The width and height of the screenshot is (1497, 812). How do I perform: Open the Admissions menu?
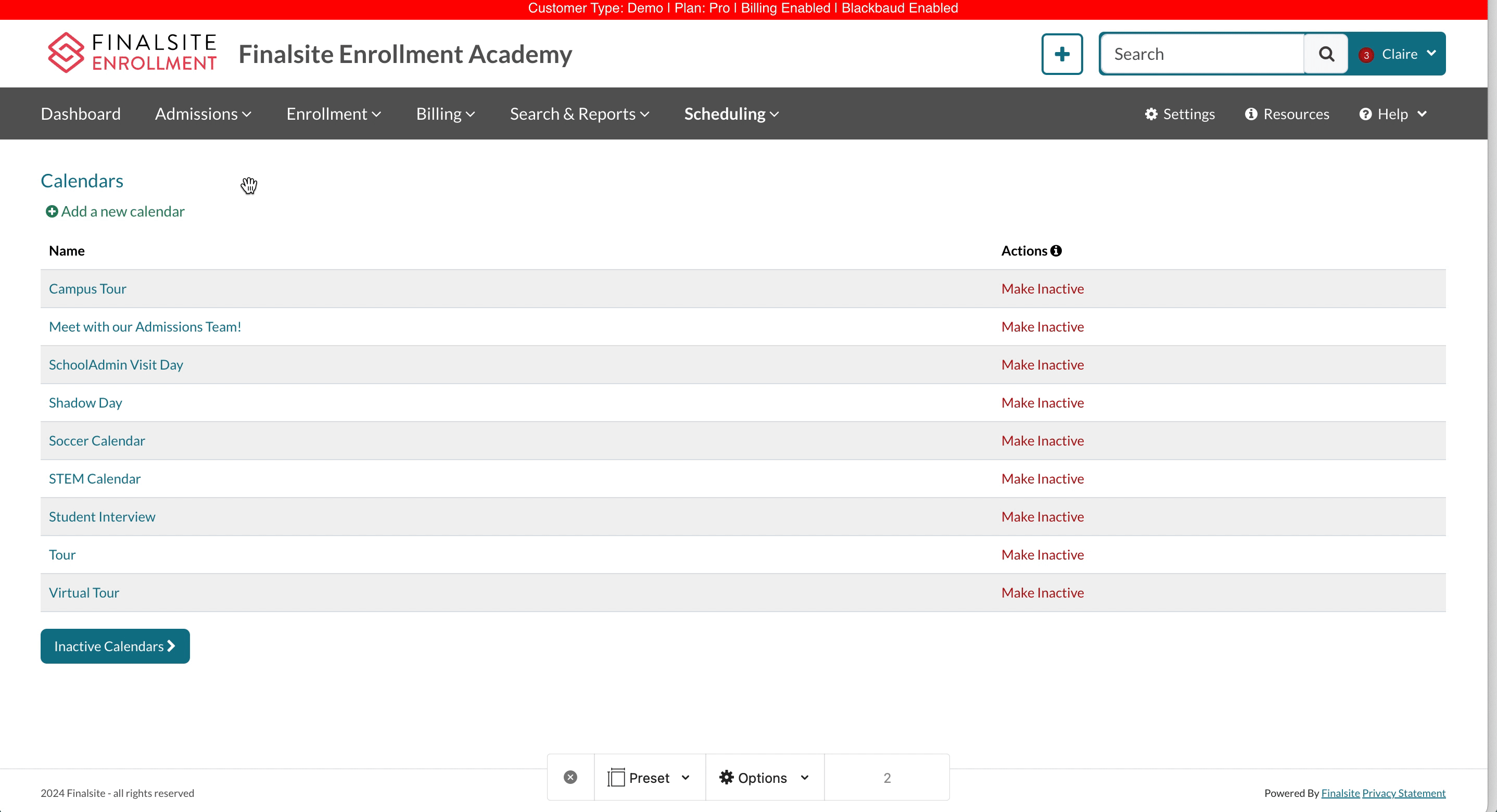coord(203,114)
